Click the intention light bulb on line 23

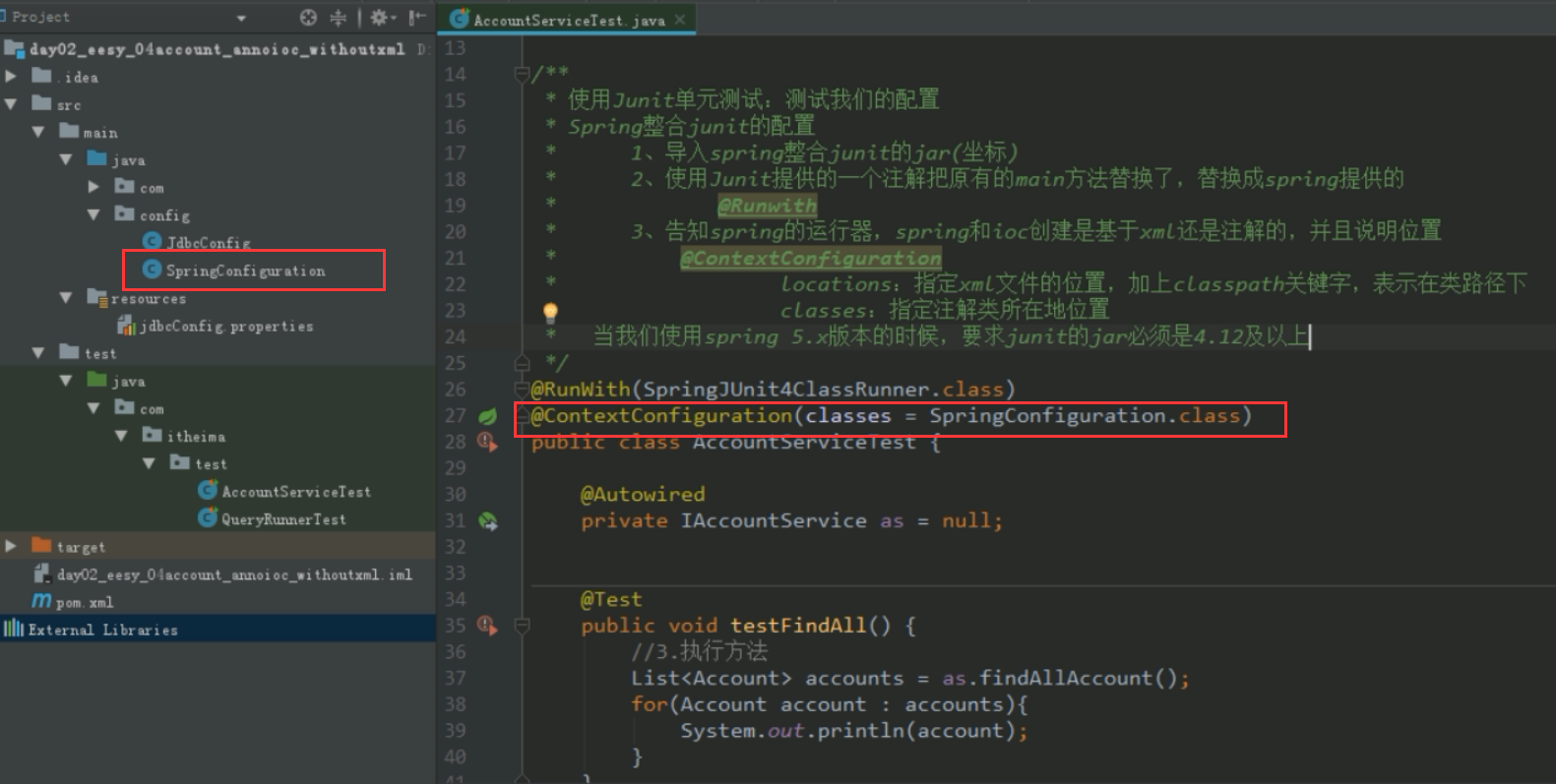pyautogui.click(x=550, y=313)
